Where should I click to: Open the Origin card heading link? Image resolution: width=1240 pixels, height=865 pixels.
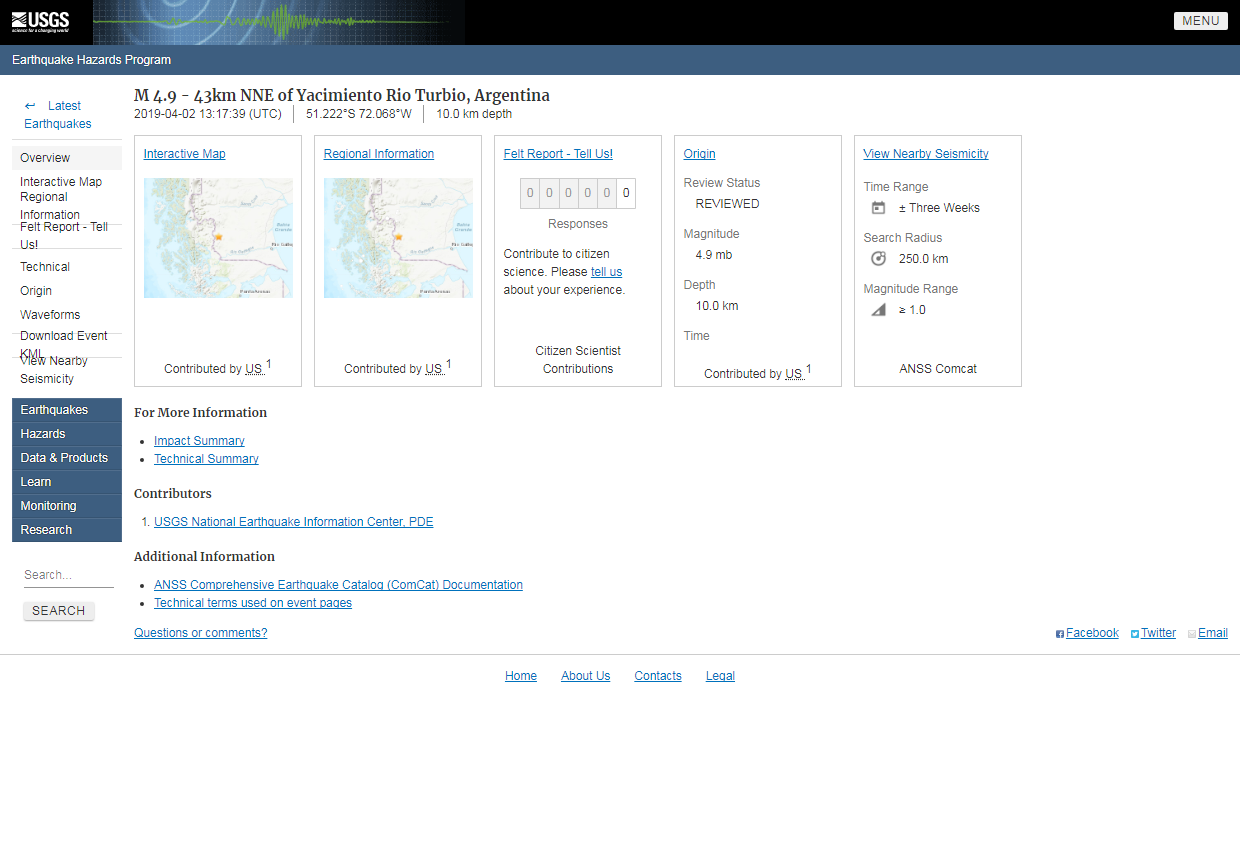click(x=699, y=154)
